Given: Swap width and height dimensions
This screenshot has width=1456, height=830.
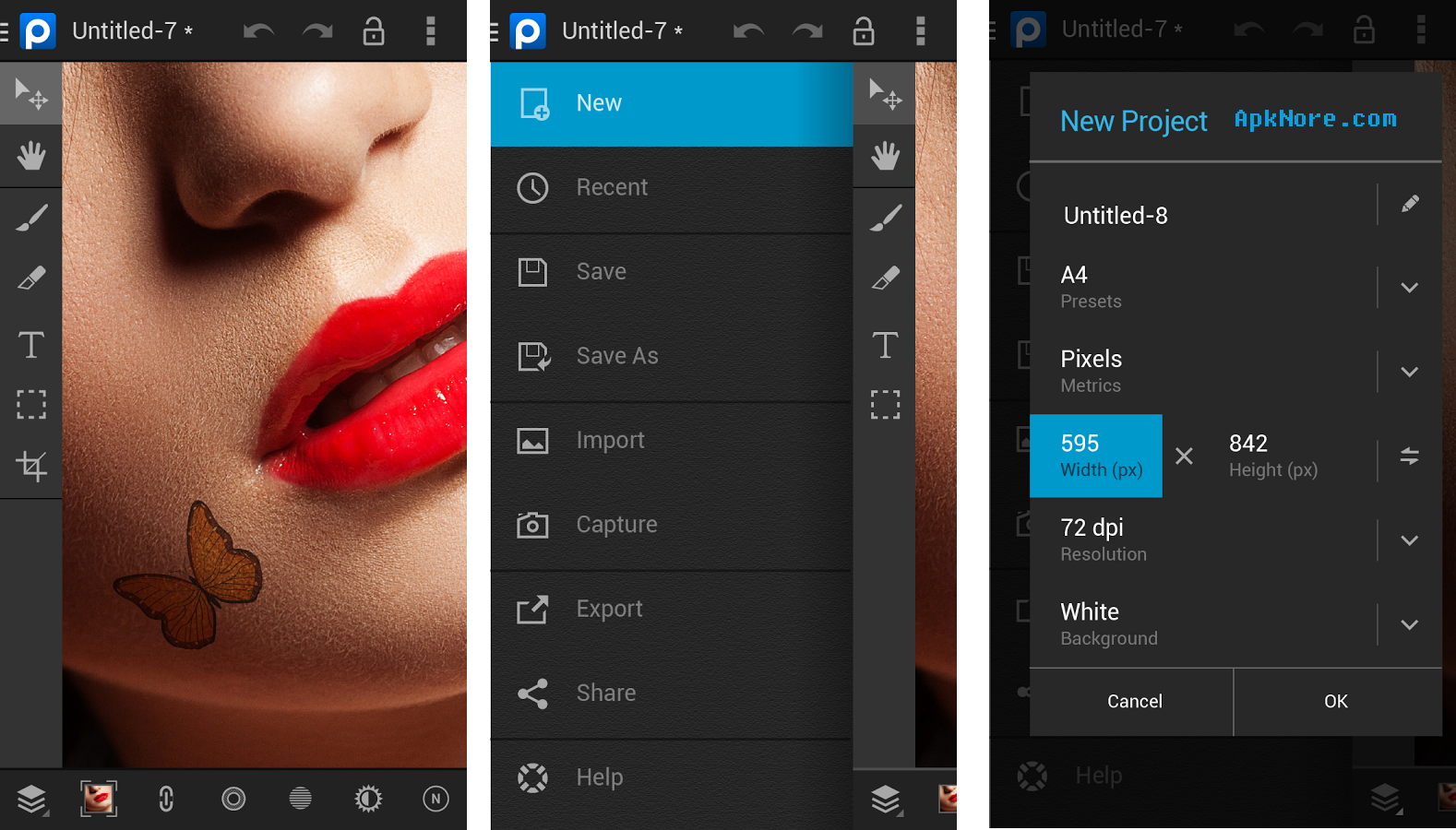Looking at the screenshot, I should pyautogui.click(x=1409, y=456).
